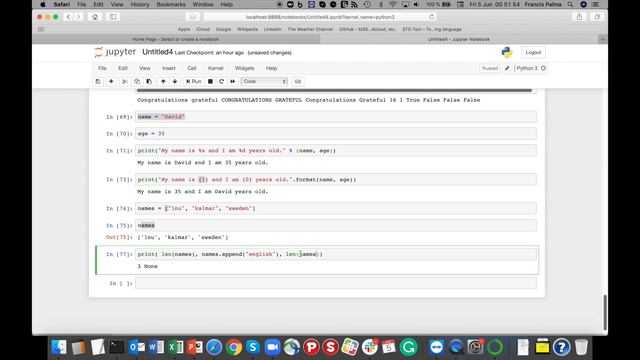The image size is (640, 360).
Task: Open the Kernel menu
Action: click(x=216, y=68)
